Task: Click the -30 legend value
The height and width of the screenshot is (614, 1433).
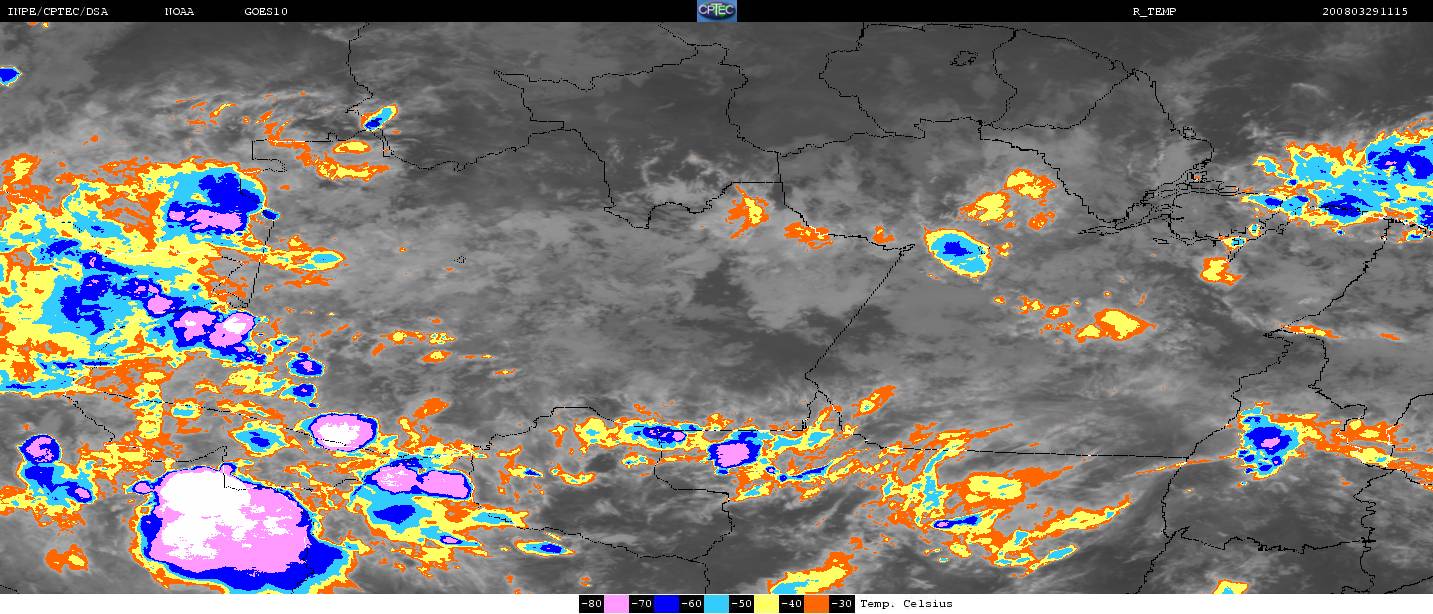Action: point(842,604)
